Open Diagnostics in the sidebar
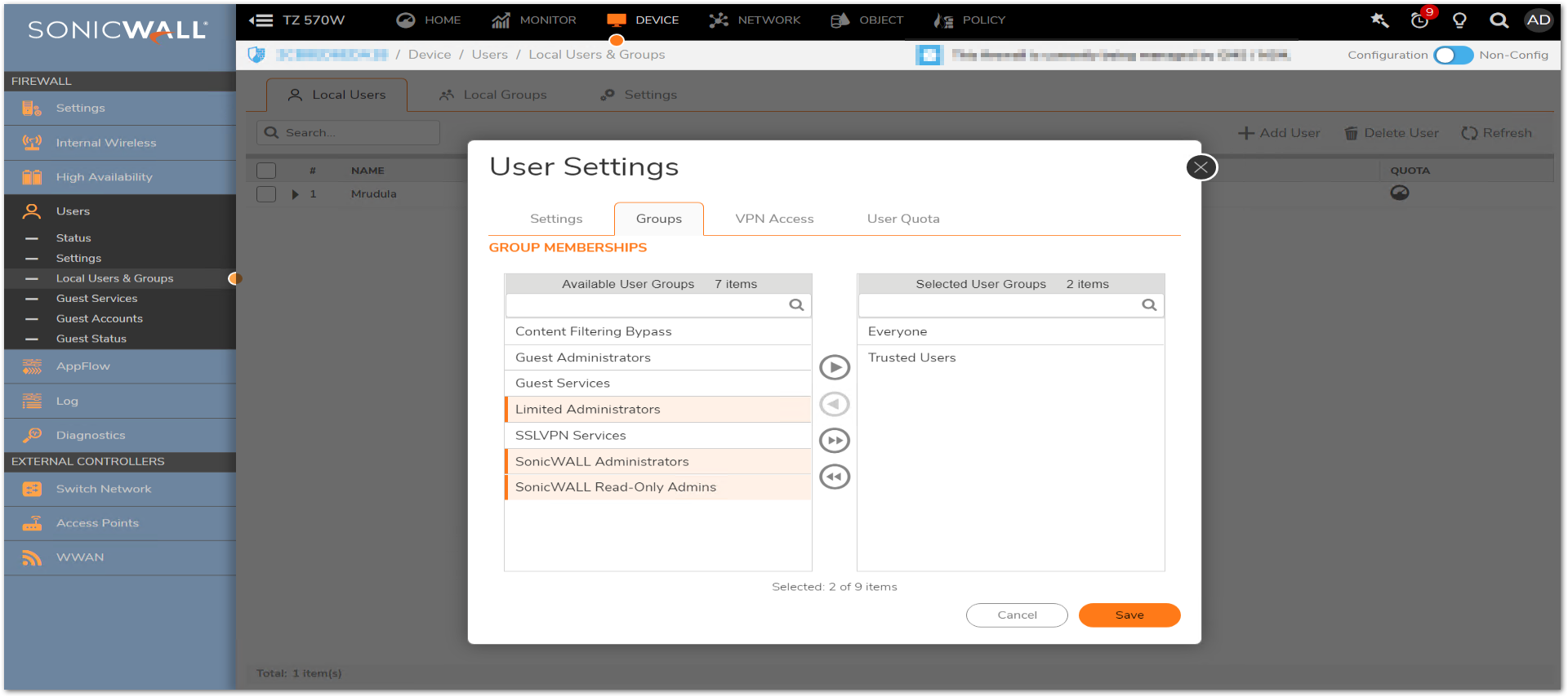Viewport: 1568px width, 697px height. pyautogui.click(x=120, y=436)
